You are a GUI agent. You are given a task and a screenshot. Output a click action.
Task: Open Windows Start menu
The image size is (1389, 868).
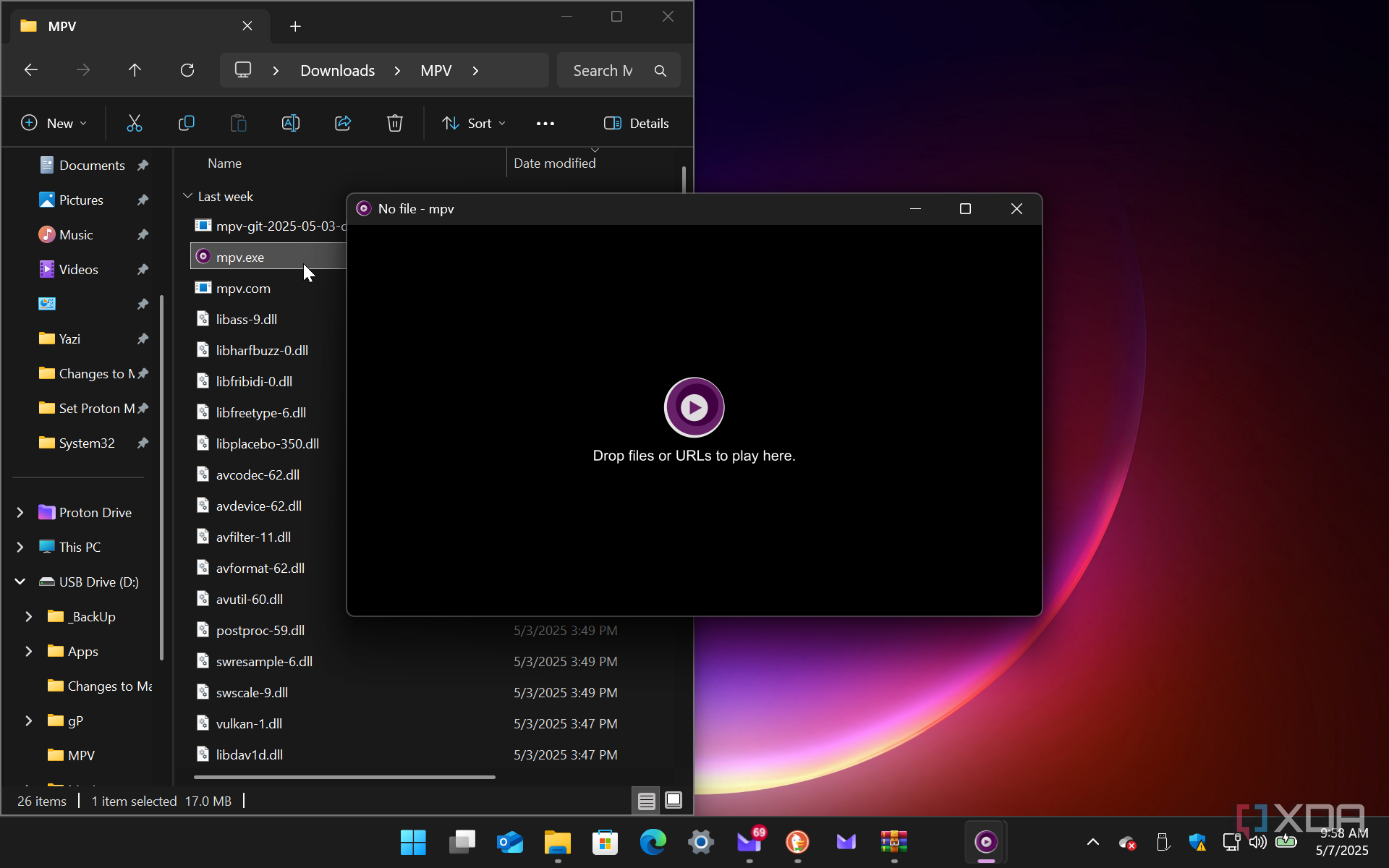[413, 841]
